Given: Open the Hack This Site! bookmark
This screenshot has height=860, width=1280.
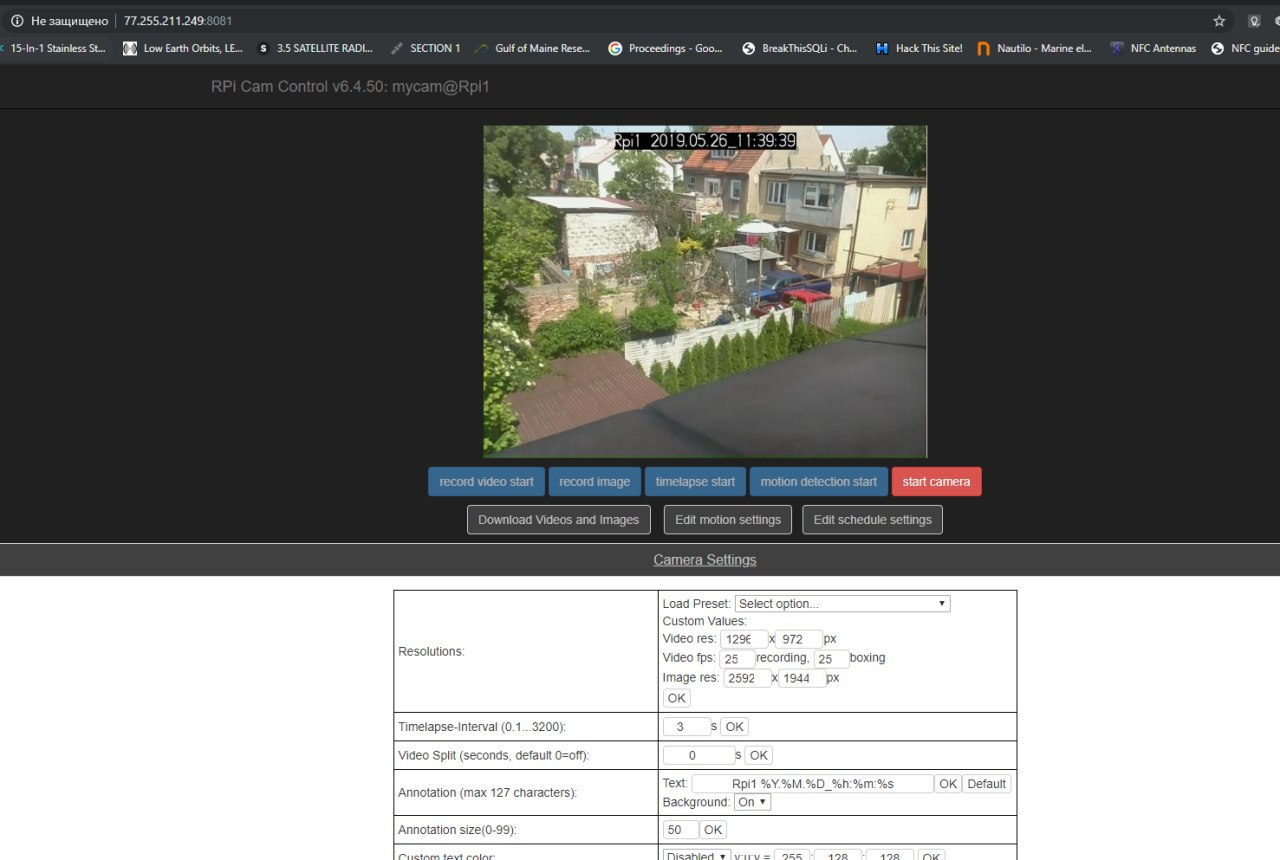Looking at the screenshot, I should point(918,48).
